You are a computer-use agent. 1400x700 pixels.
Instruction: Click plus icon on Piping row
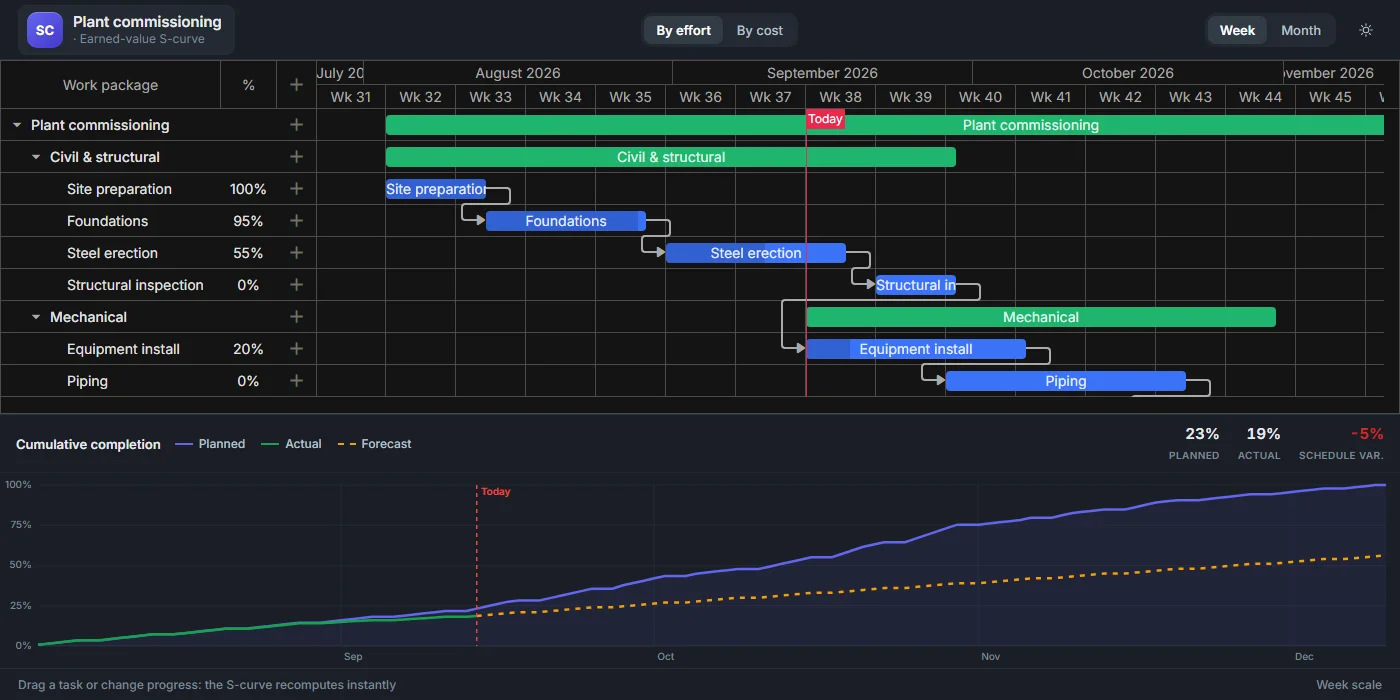coord(296,381)
